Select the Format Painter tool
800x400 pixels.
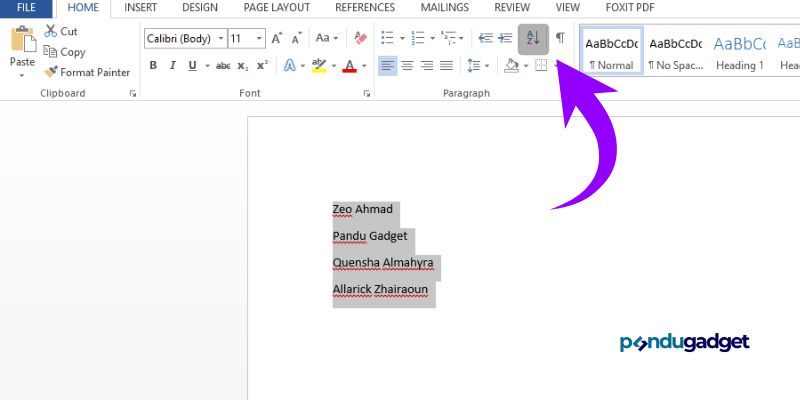(x=87, y=72)
